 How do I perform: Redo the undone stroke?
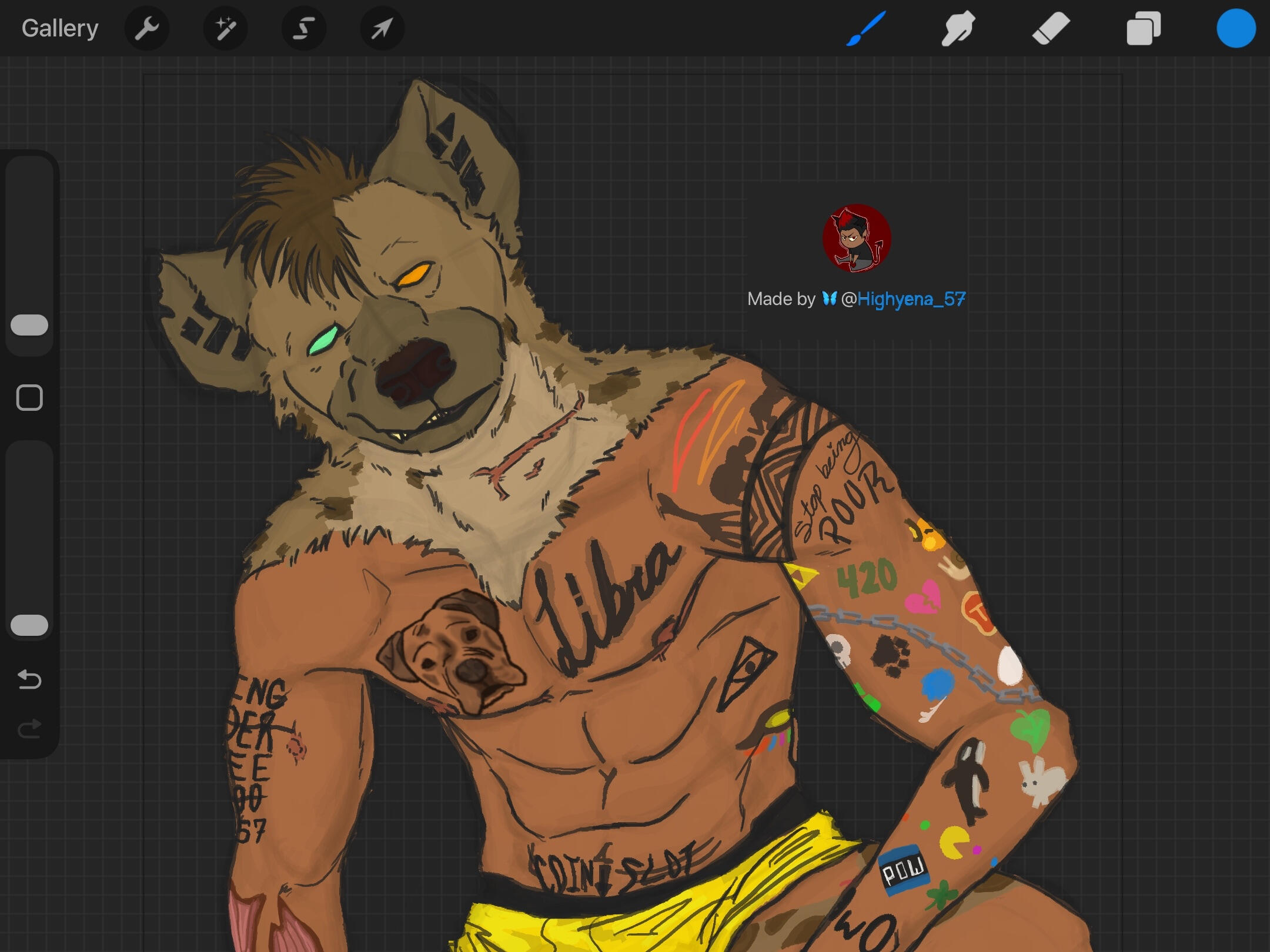click(x=29, y=729)
